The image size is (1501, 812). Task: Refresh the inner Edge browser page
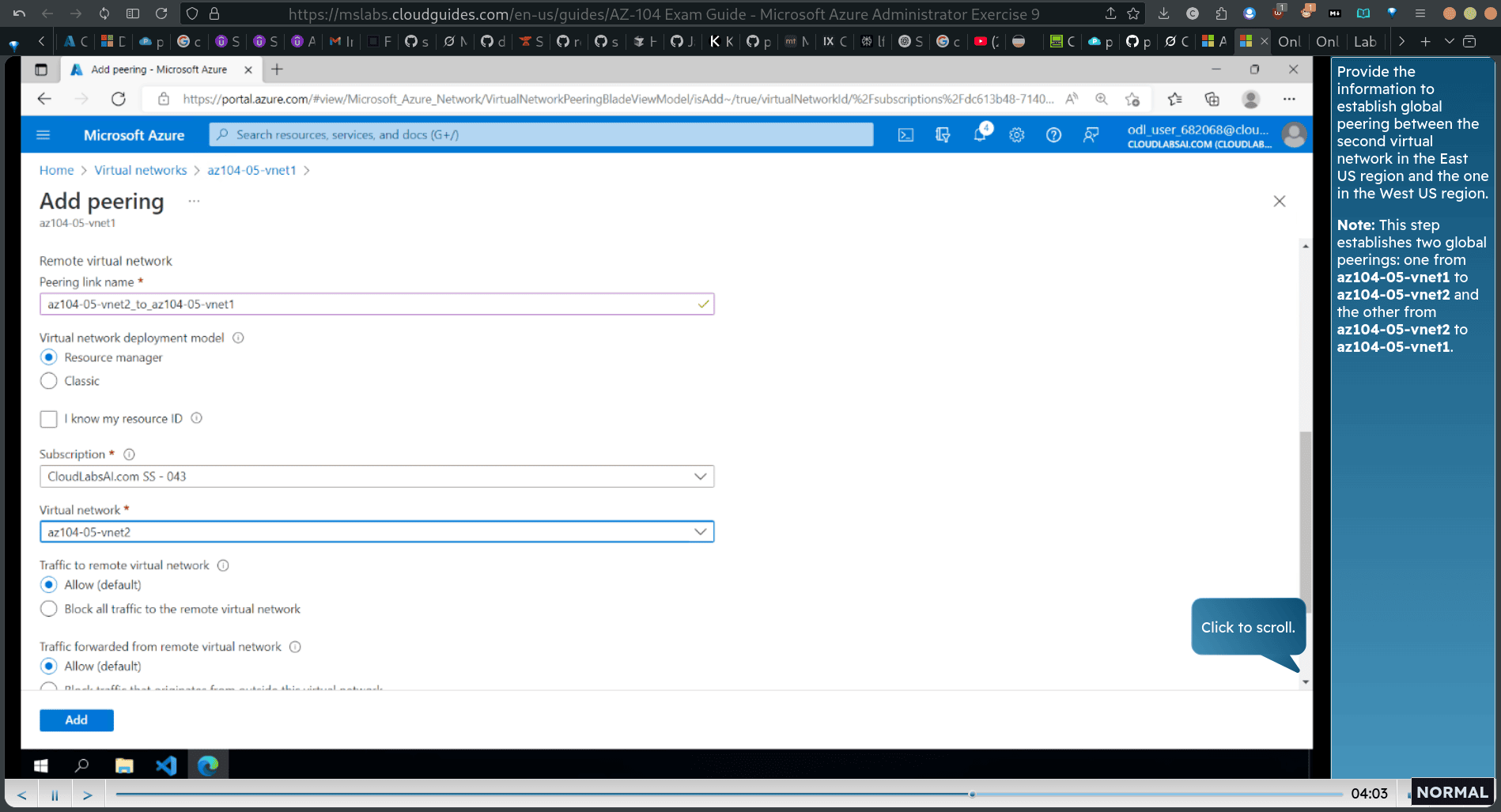pos(119,99)
